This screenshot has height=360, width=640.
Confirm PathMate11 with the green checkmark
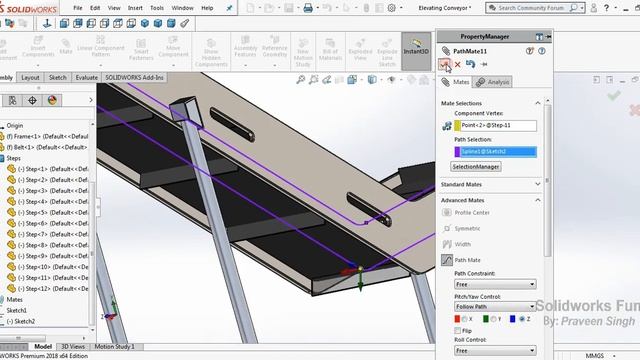point(444,64)
